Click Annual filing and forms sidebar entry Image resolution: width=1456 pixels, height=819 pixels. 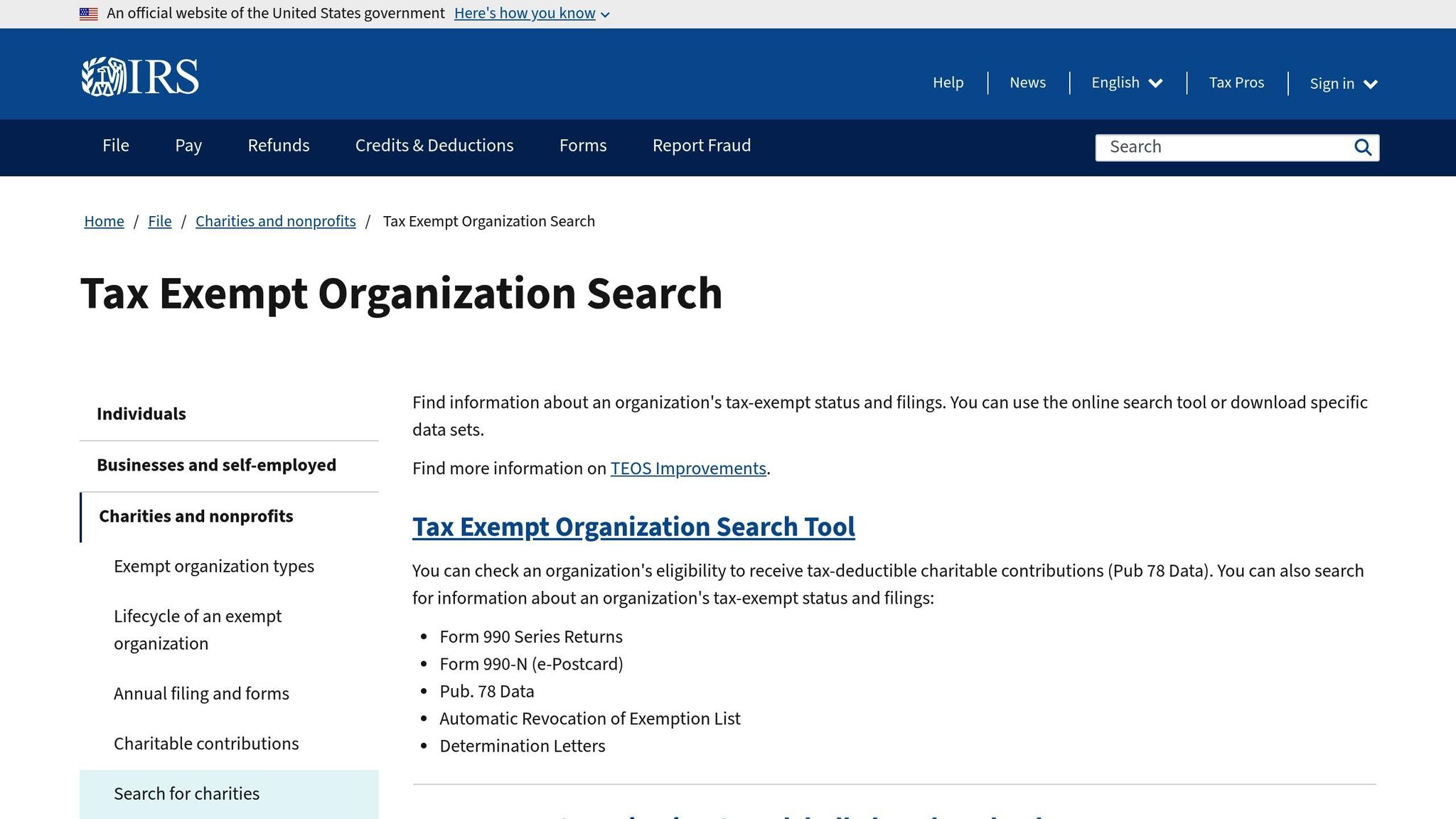(201, 693)
